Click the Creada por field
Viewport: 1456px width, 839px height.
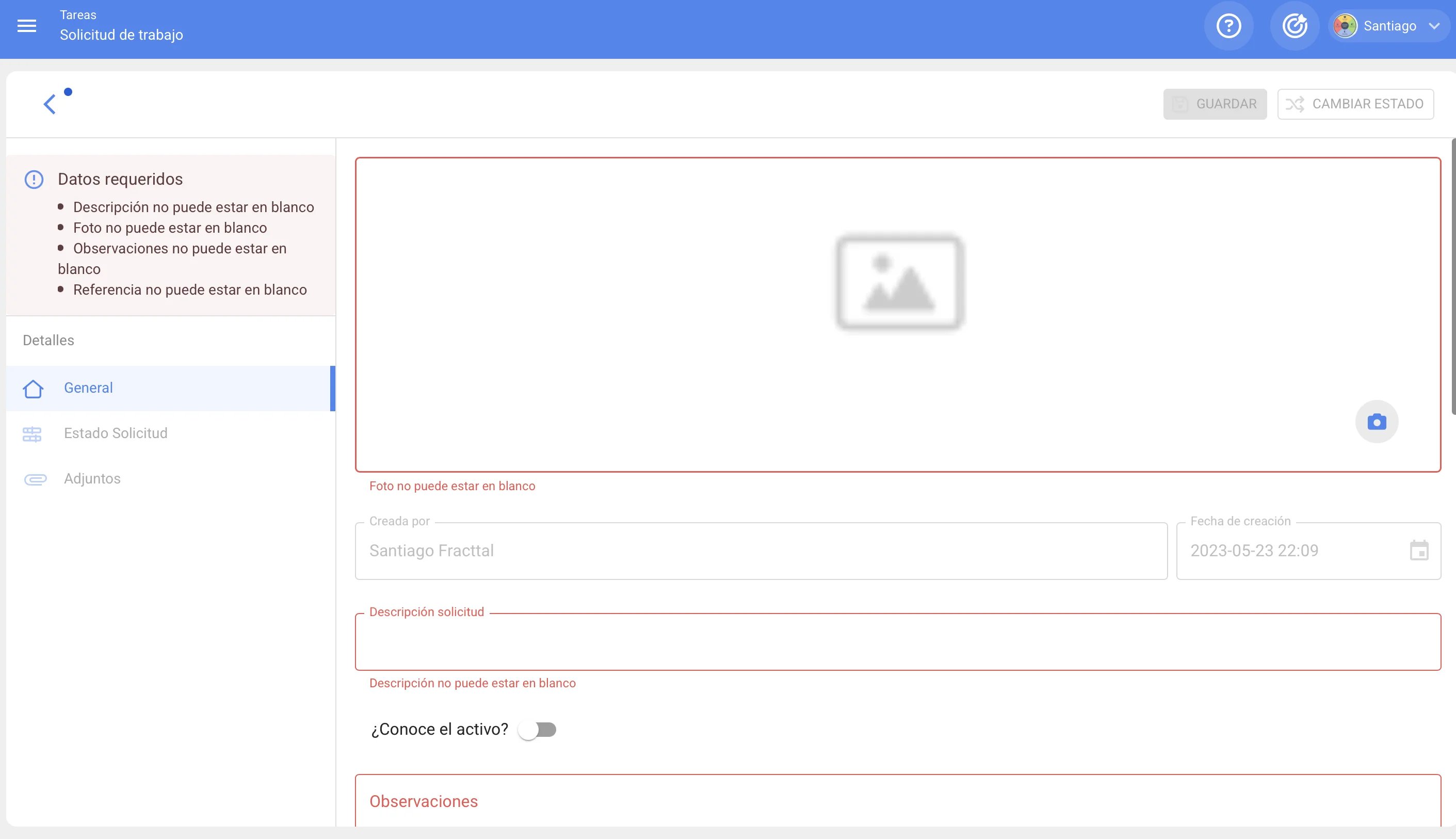pyautogui.click(x=761, y=551)
